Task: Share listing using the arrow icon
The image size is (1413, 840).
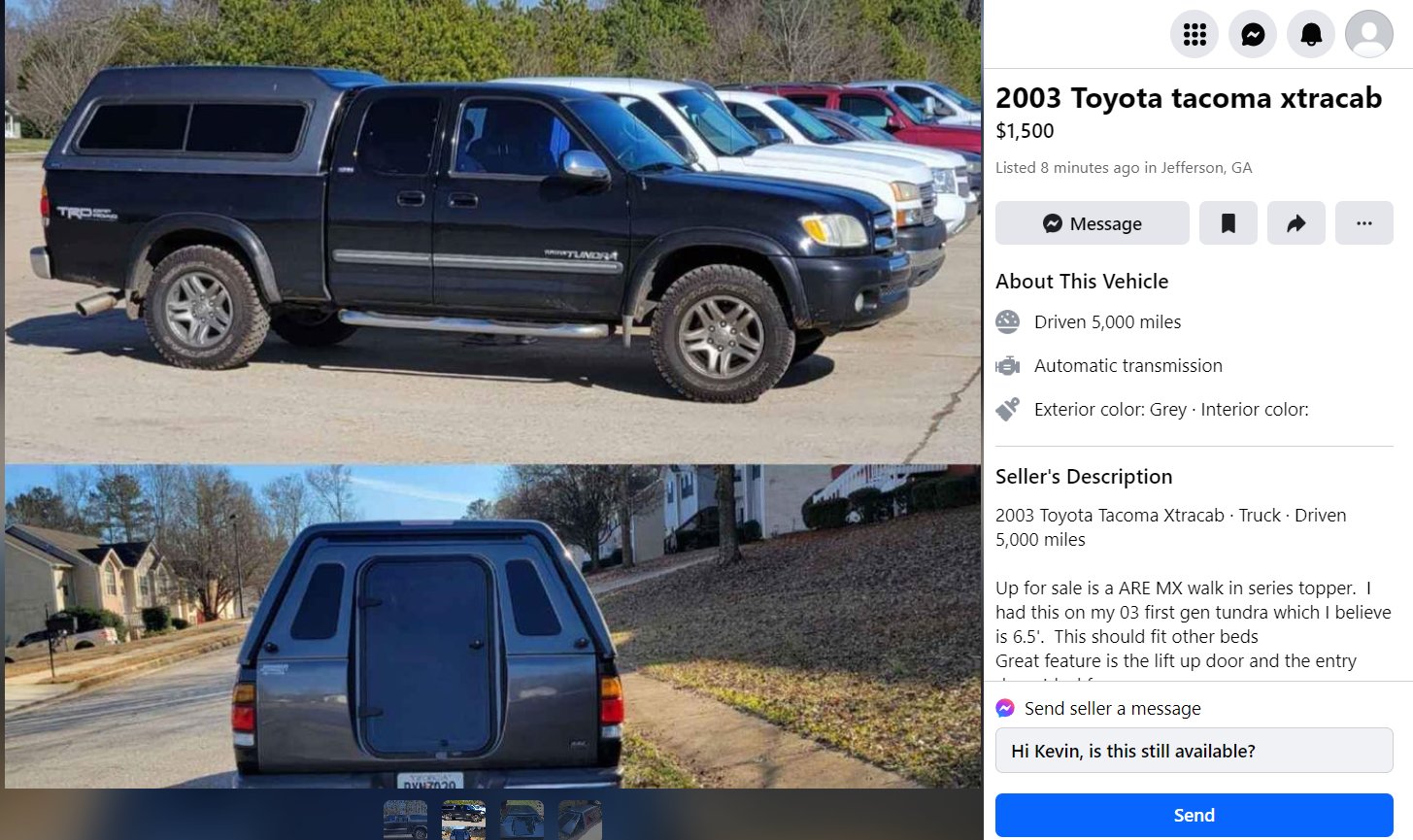Action: (x=1296, y=223)
